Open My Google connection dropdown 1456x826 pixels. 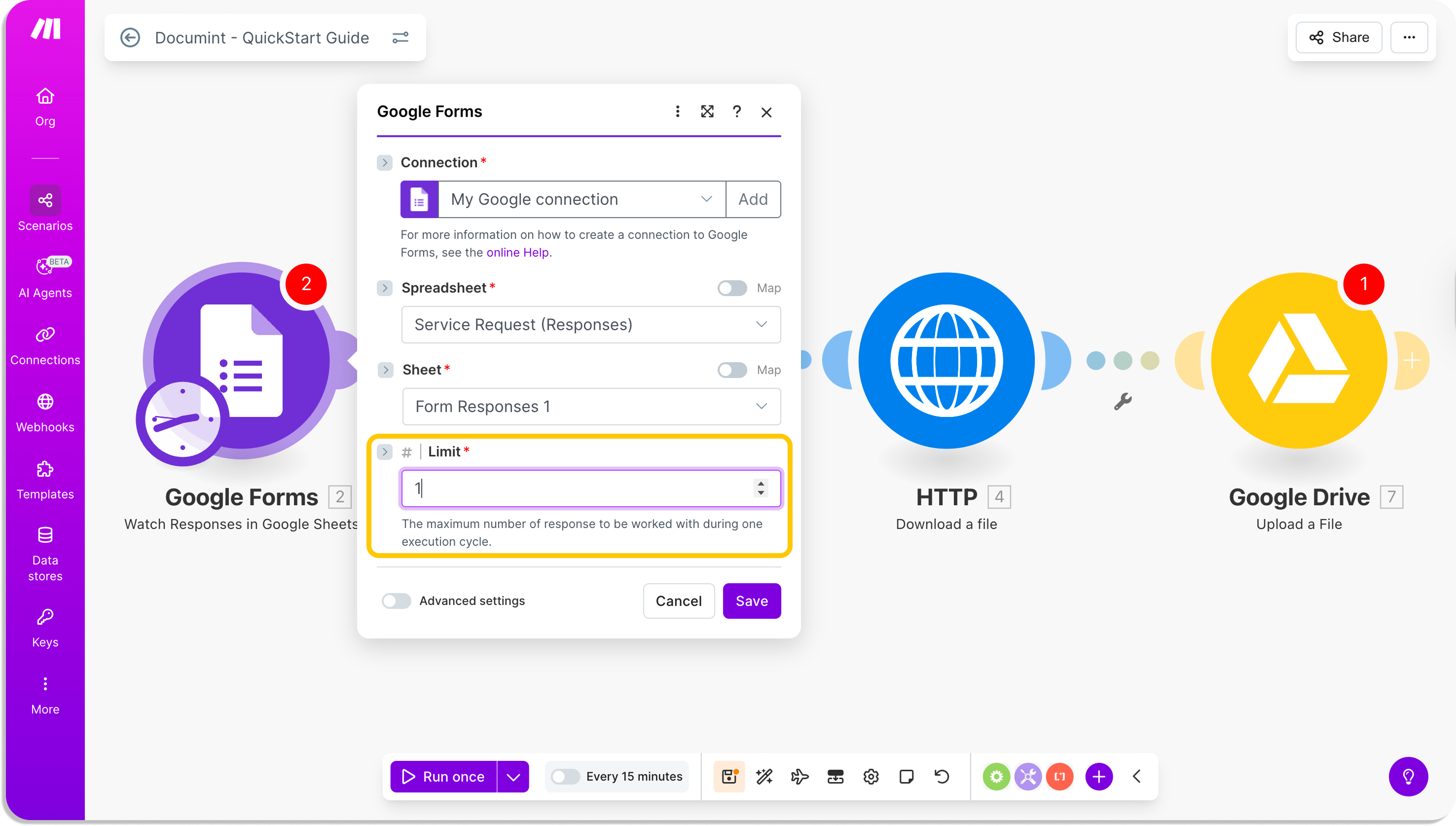pyautogui.click(x=582, y=199)
